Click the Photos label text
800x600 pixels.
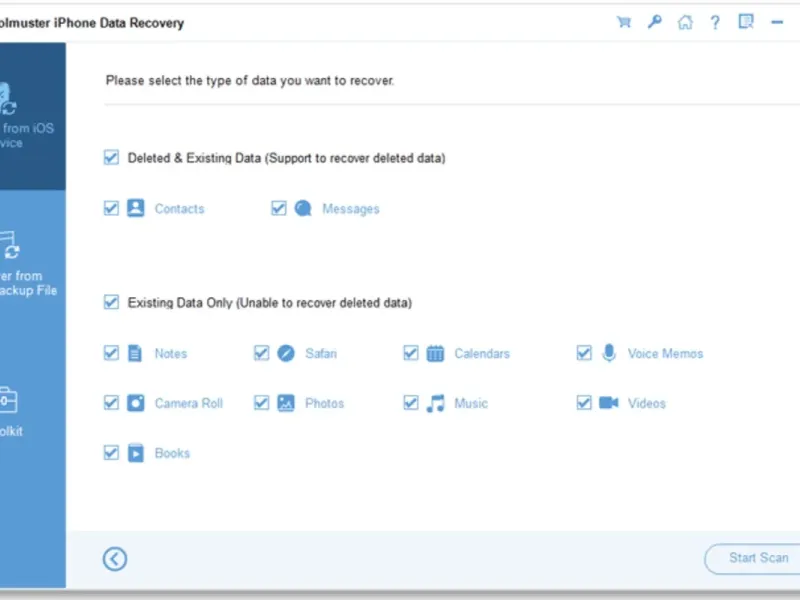pyautogui.click(x=324, y=404)
